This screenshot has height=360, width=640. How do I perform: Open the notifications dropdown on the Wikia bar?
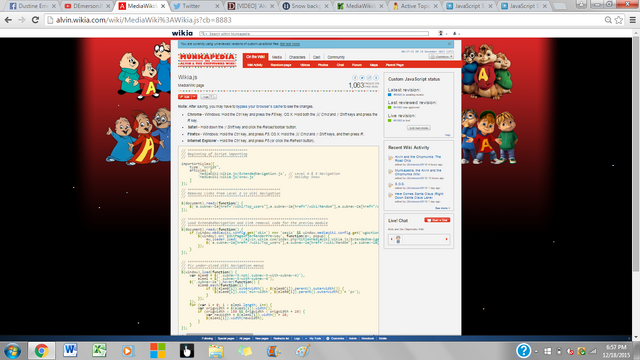click(456, 33)
